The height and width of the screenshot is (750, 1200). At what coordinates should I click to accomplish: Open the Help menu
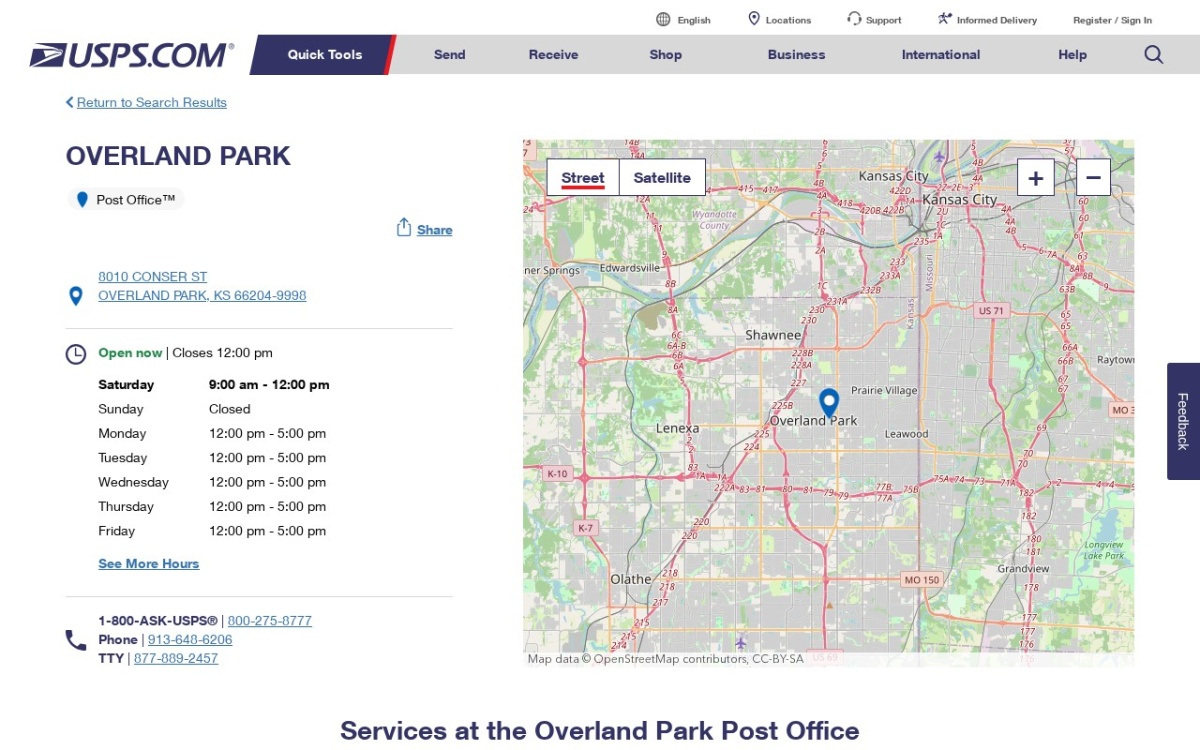[1073, 55]
